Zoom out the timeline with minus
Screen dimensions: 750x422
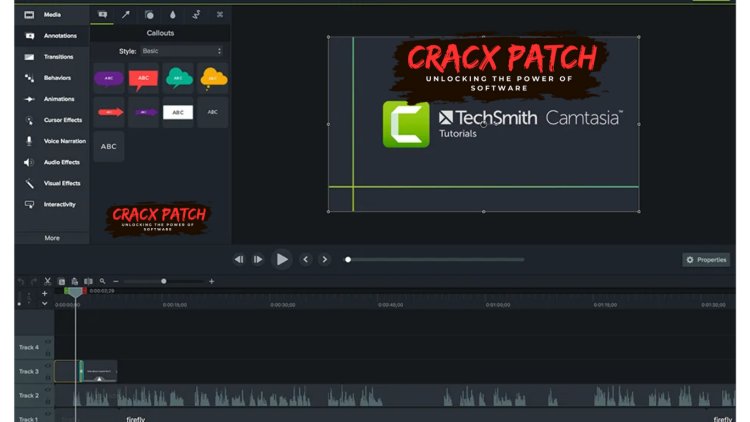pos(116,281)
